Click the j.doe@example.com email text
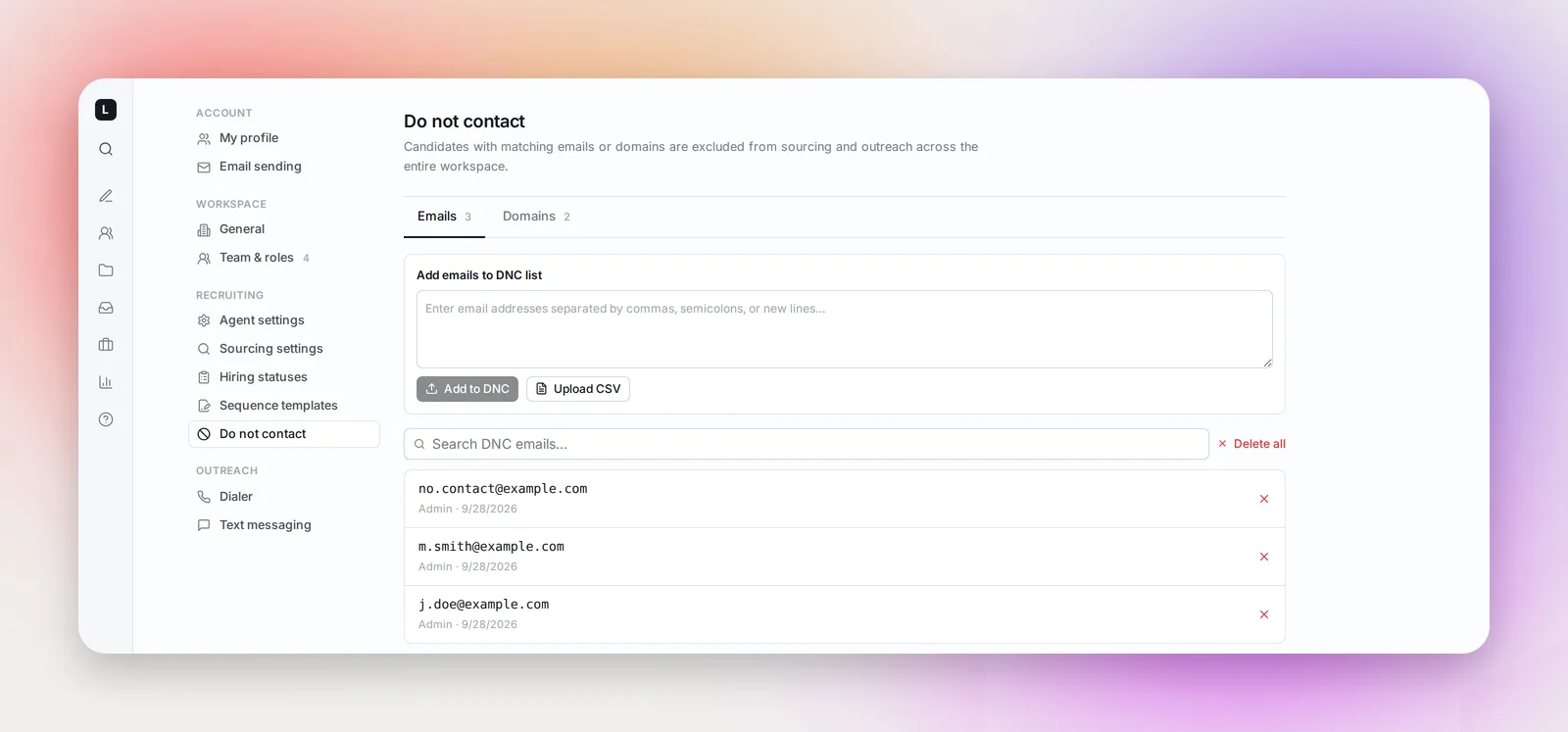Viewport: 1568px width, 732px height. click(x=483, y=605)
